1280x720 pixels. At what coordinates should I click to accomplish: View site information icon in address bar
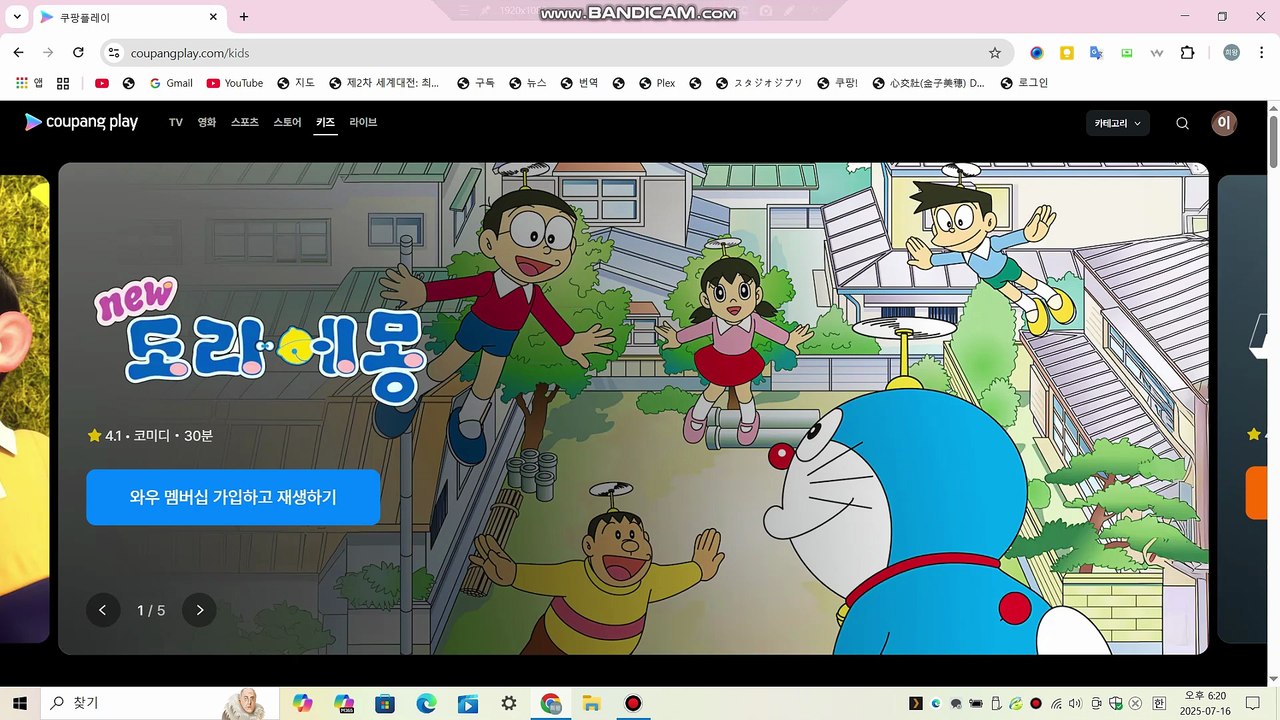click(x=113, y=53)
